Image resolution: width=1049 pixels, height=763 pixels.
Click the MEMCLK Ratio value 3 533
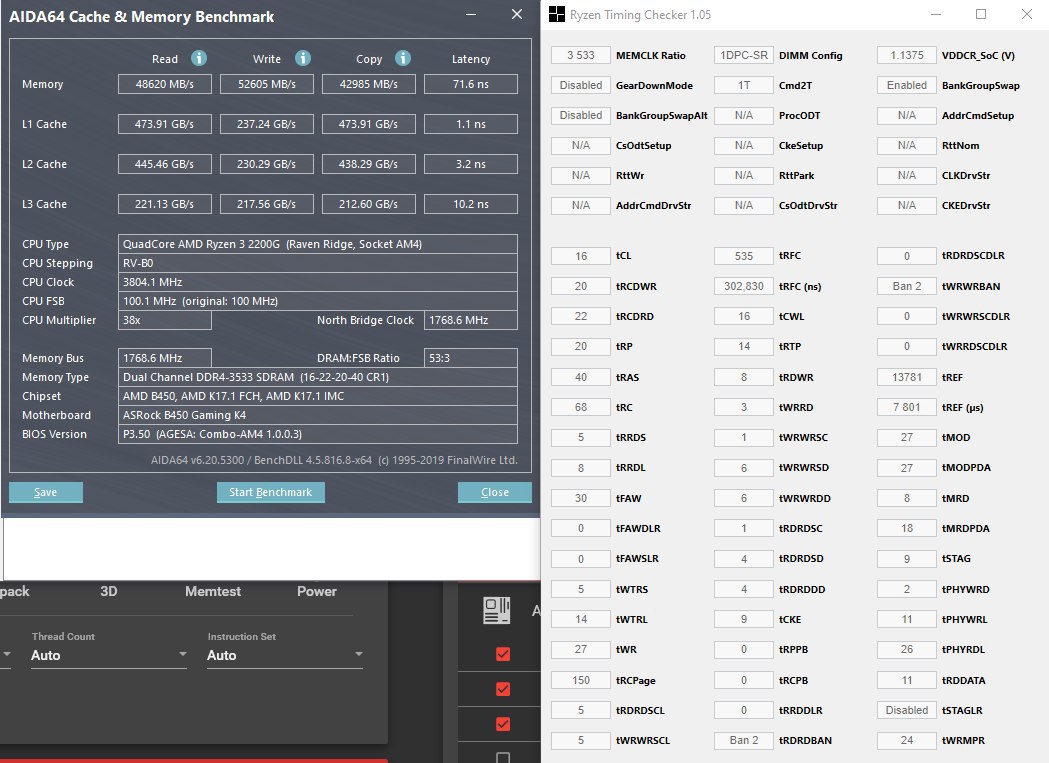coord(581,55)
